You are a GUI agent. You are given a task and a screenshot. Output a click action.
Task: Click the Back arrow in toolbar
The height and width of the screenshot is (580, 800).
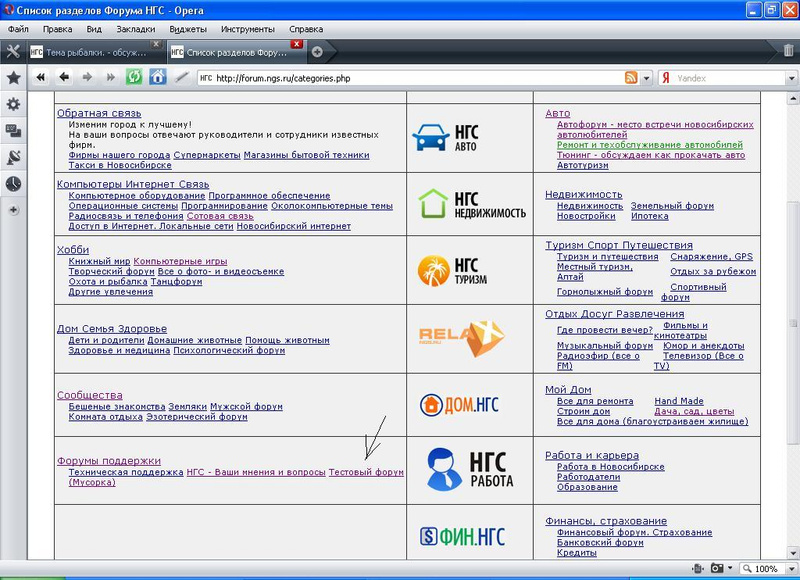tap(64, 77)
